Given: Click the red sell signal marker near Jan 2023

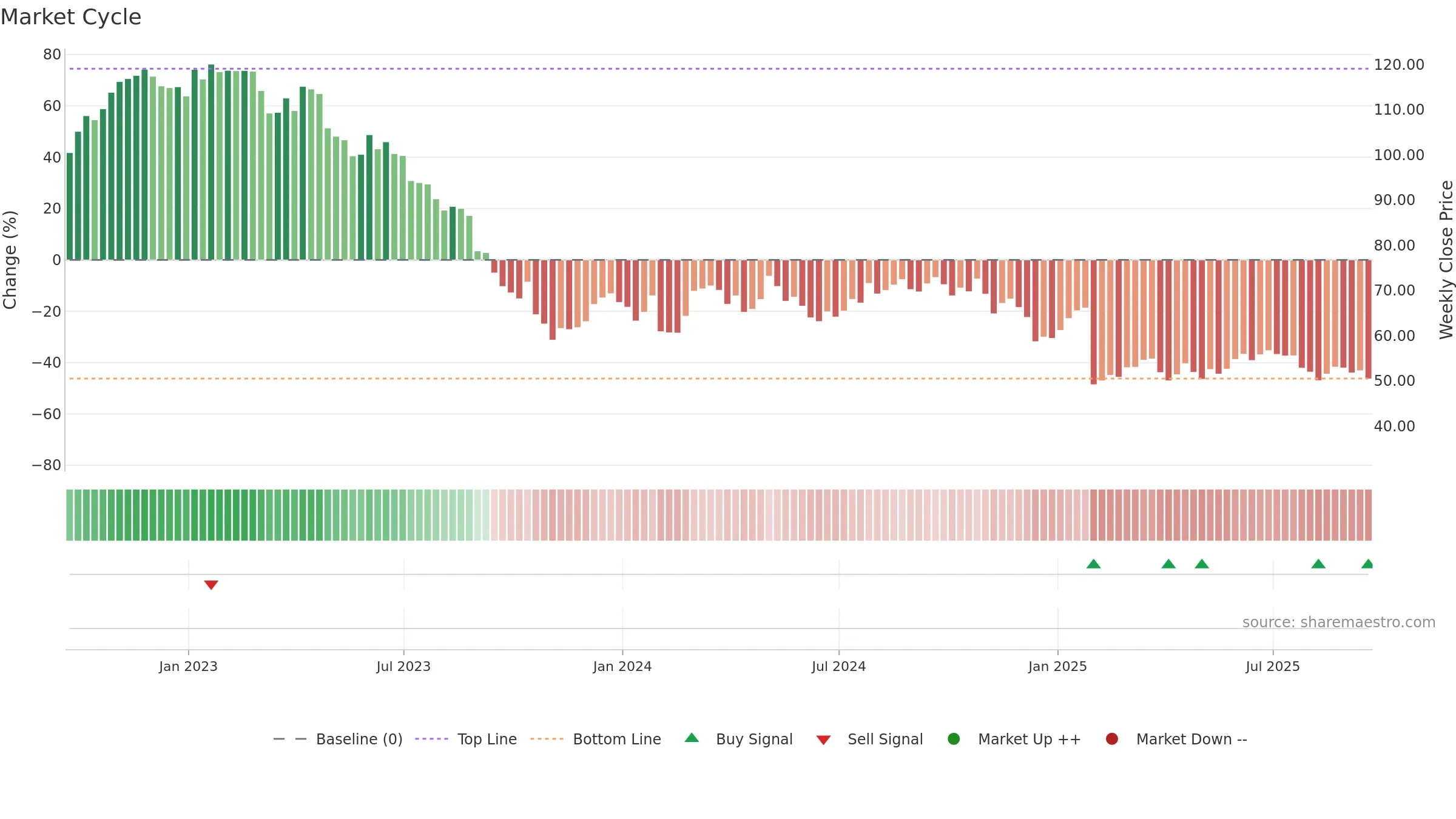Looking at the screenshot, I should click(211, 585).
